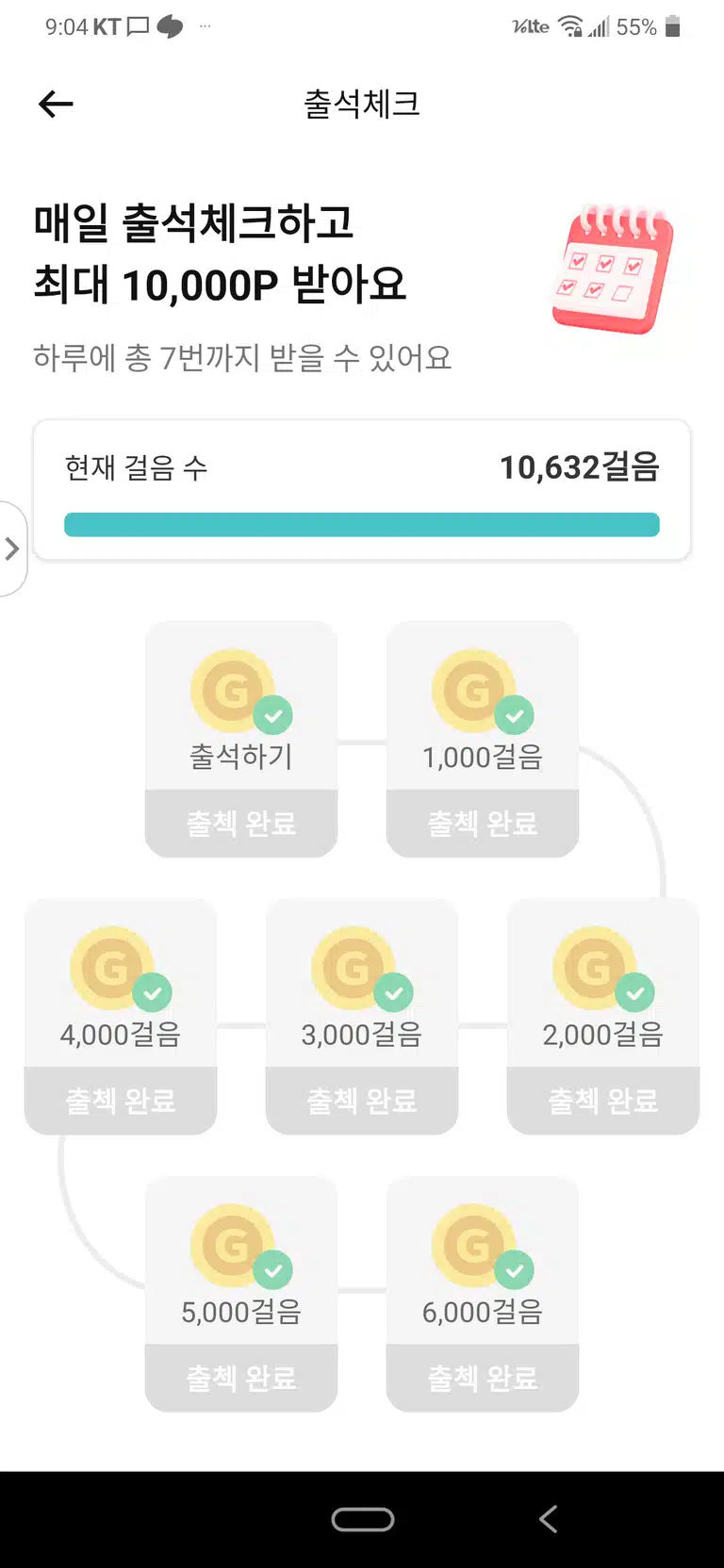The image size is (724, 1568).
Task: Tap green checkmark on 1,000걸음 coin
Action: pos(515,715)
